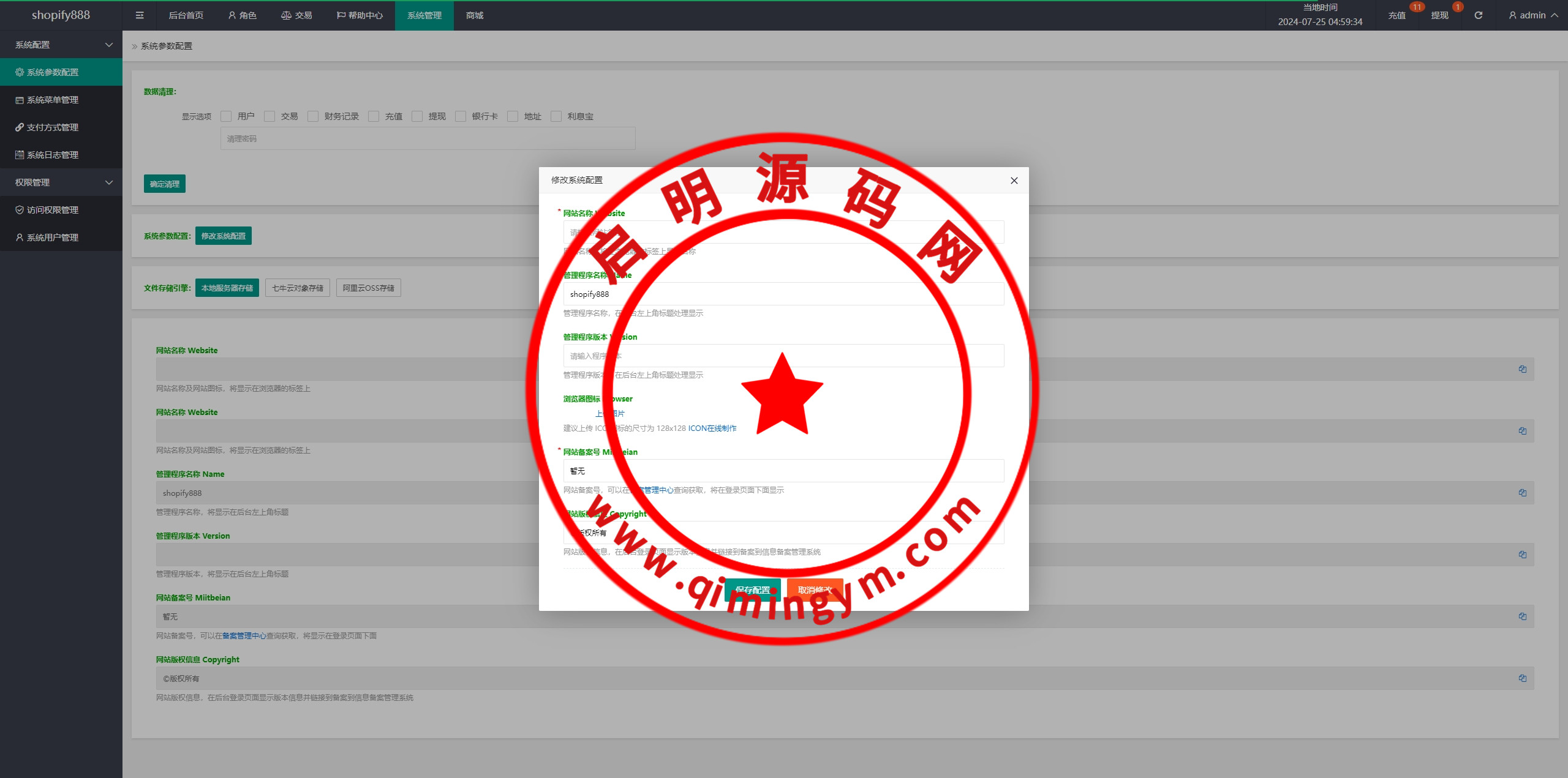Image resolution: width=1568 pixels, height=778 pixels.
Task: Open 系统日志管理 in sidebar
Action: pos(53,155)
